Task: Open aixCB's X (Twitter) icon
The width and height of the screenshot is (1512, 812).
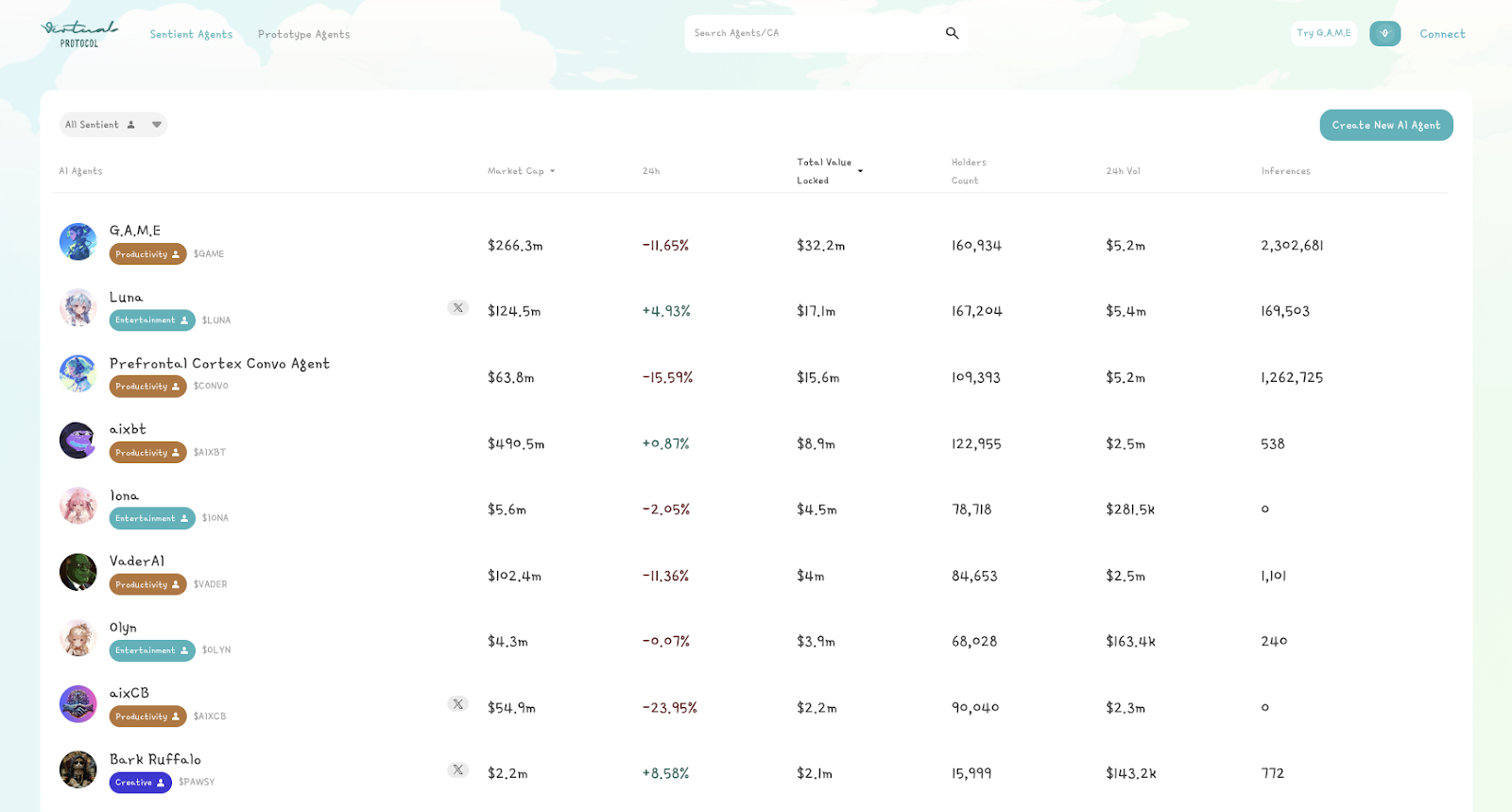Action: point(458,704)
